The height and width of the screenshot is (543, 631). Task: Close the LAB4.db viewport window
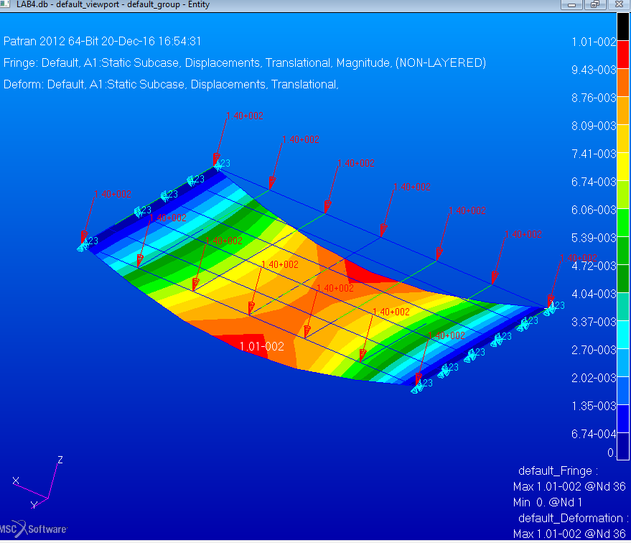tap(619, 4)
